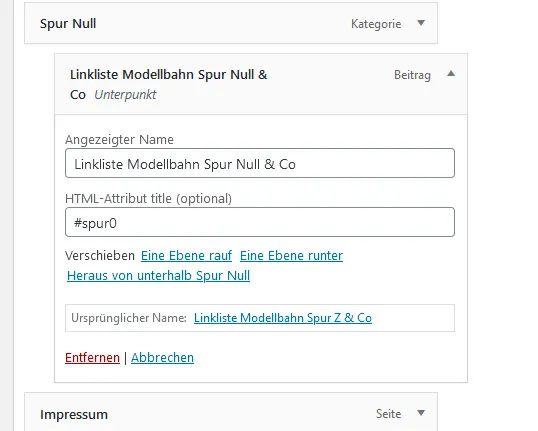Click the Kategorie type label
This screenshot has height=431, width=538.
point(376,24)
